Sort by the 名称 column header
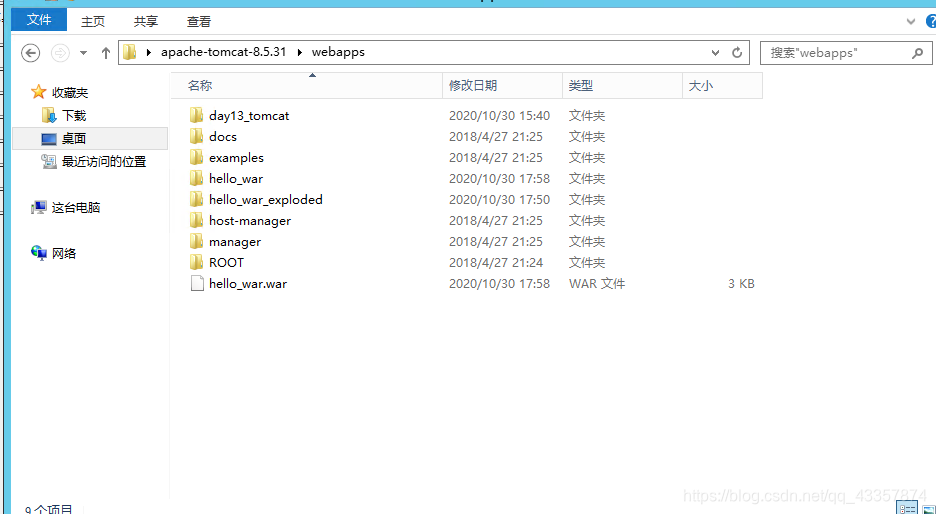The width and height of the screenshot is (936, 514). tap(306, 86)
